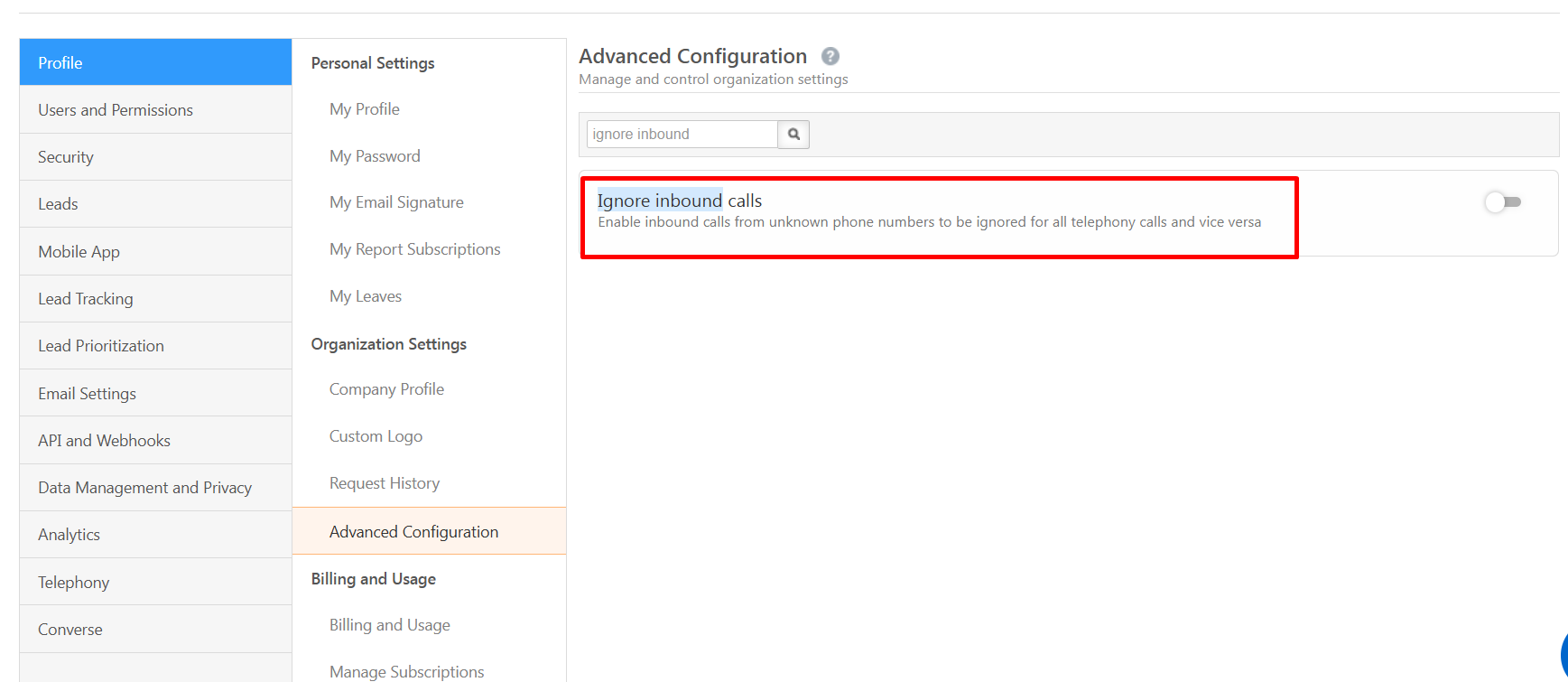1568x682 pixels.
Task: Open the Lead Prioritization section
Action: coord(101,346)
